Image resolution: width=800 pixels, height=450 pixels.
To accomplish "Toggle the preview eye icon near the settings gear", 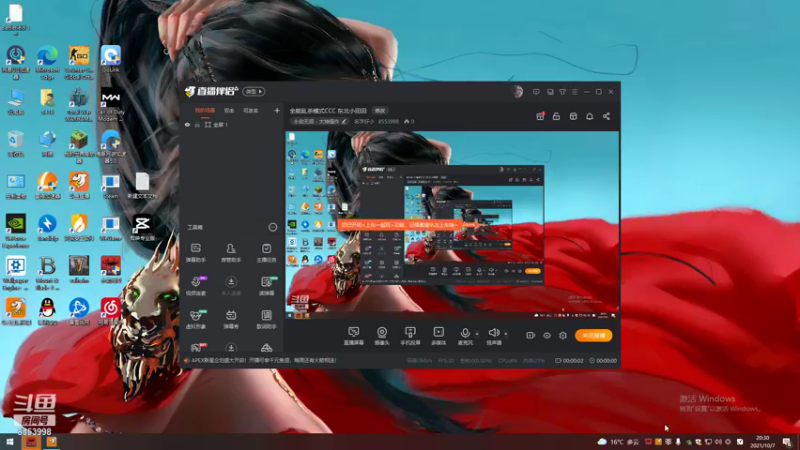I will click(547, 335).
